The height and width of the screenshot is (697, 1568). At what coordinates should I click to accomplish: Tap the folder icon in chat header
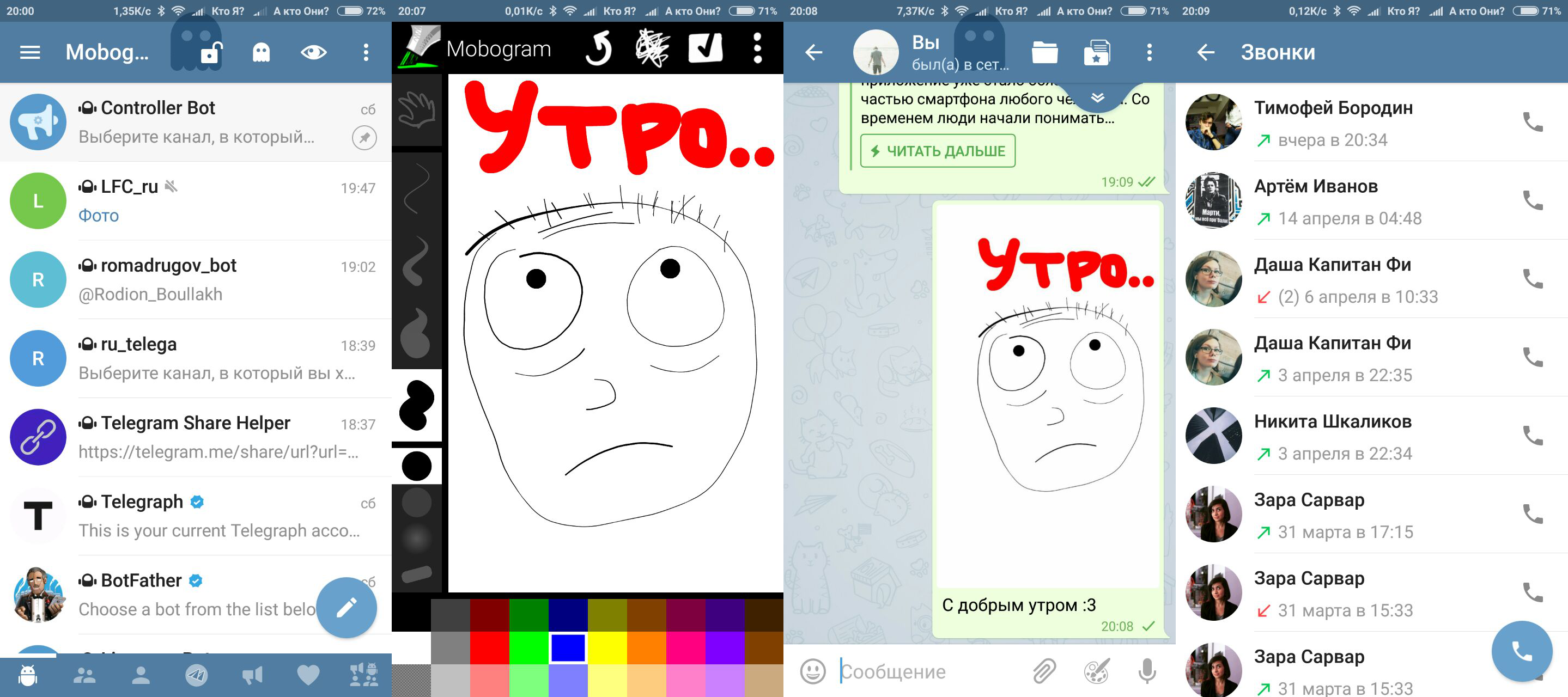(1044, 52)
